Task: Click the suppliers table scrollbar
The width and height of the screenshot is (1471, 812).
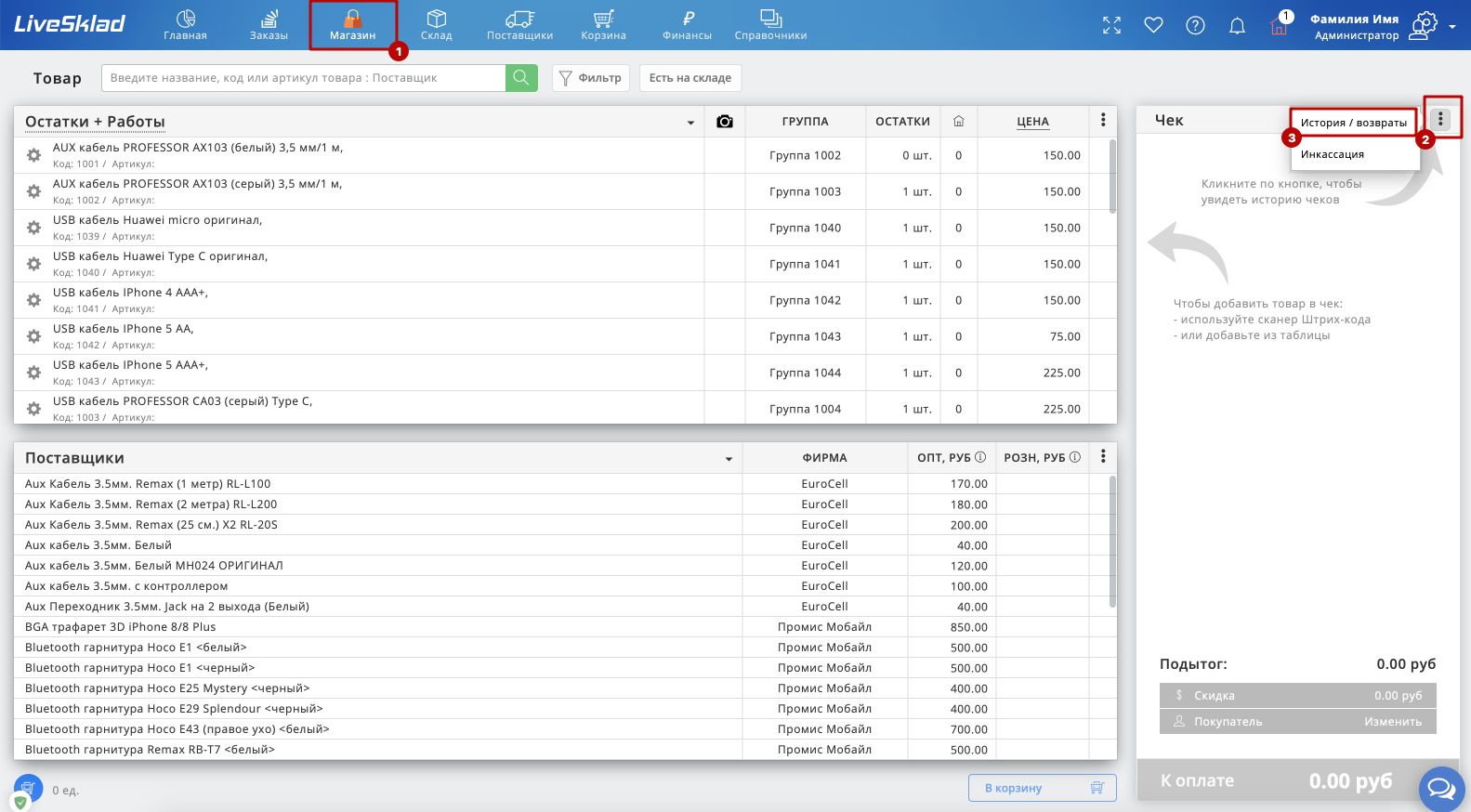Action: [x=1112, y=543]
